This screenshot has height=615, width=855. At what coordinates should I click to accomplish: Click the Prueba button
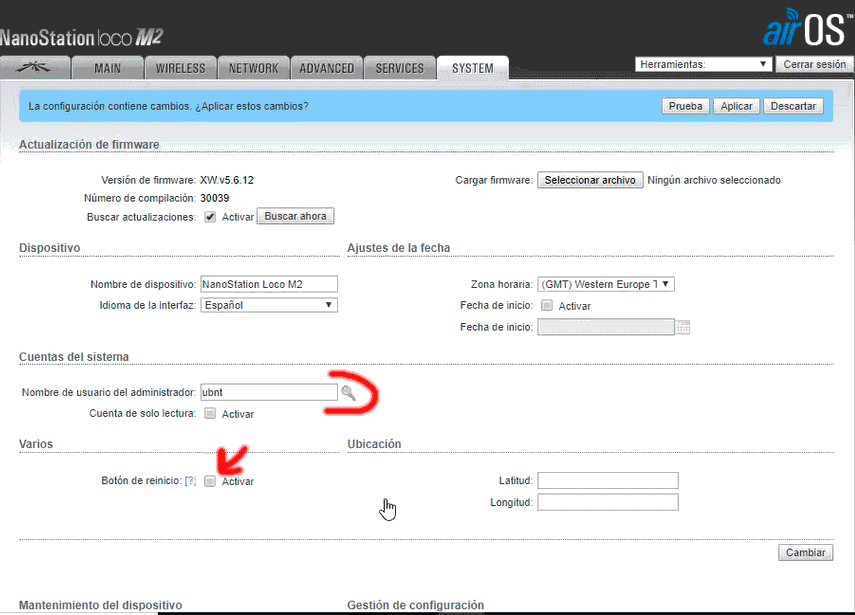click(685, 106)
